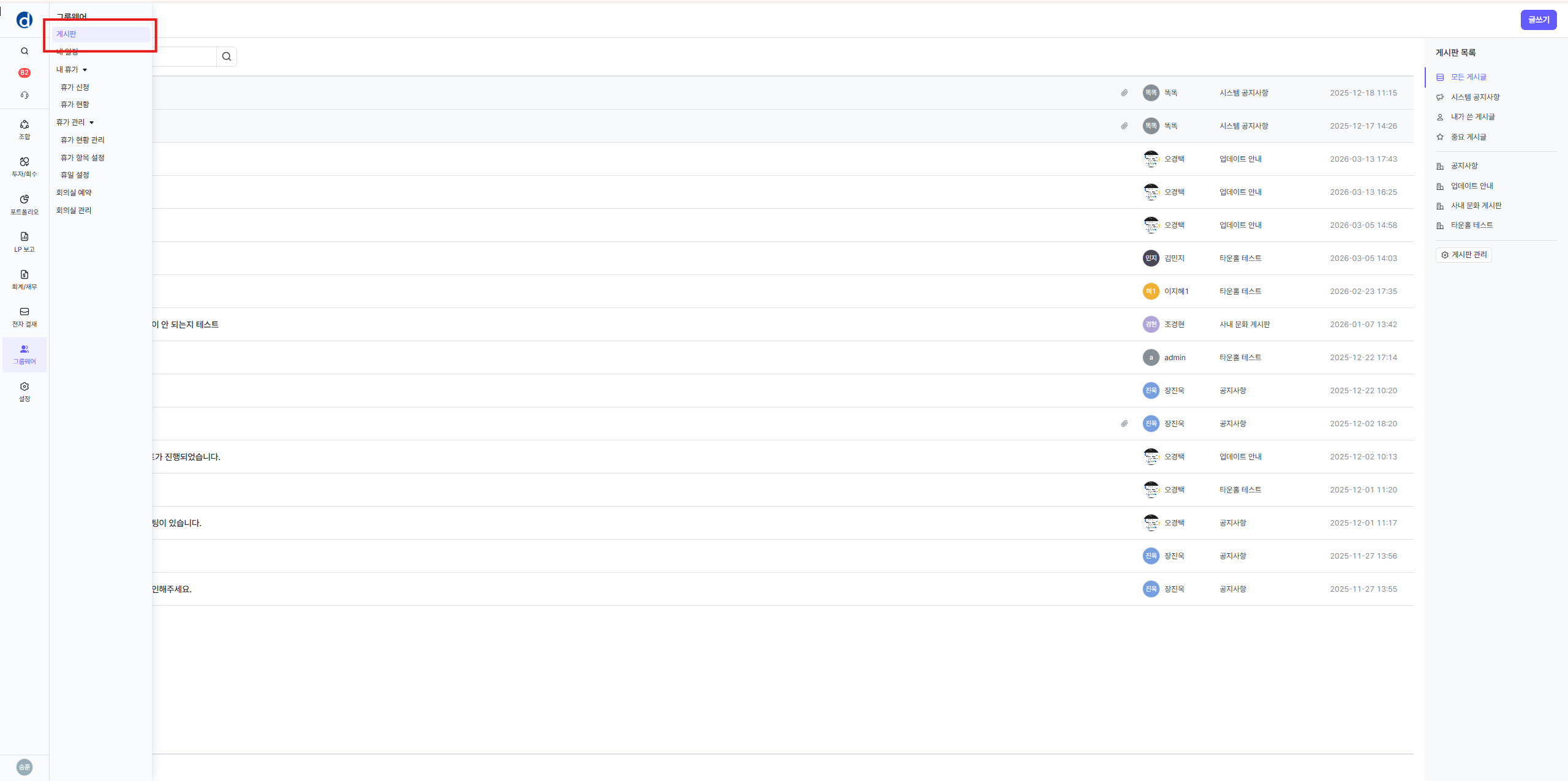This screenshot has height=781, width=1568.
Task: Open 사내 문화 게시판 in board list
Action: pyautogui.click(x=1476, y=206)
